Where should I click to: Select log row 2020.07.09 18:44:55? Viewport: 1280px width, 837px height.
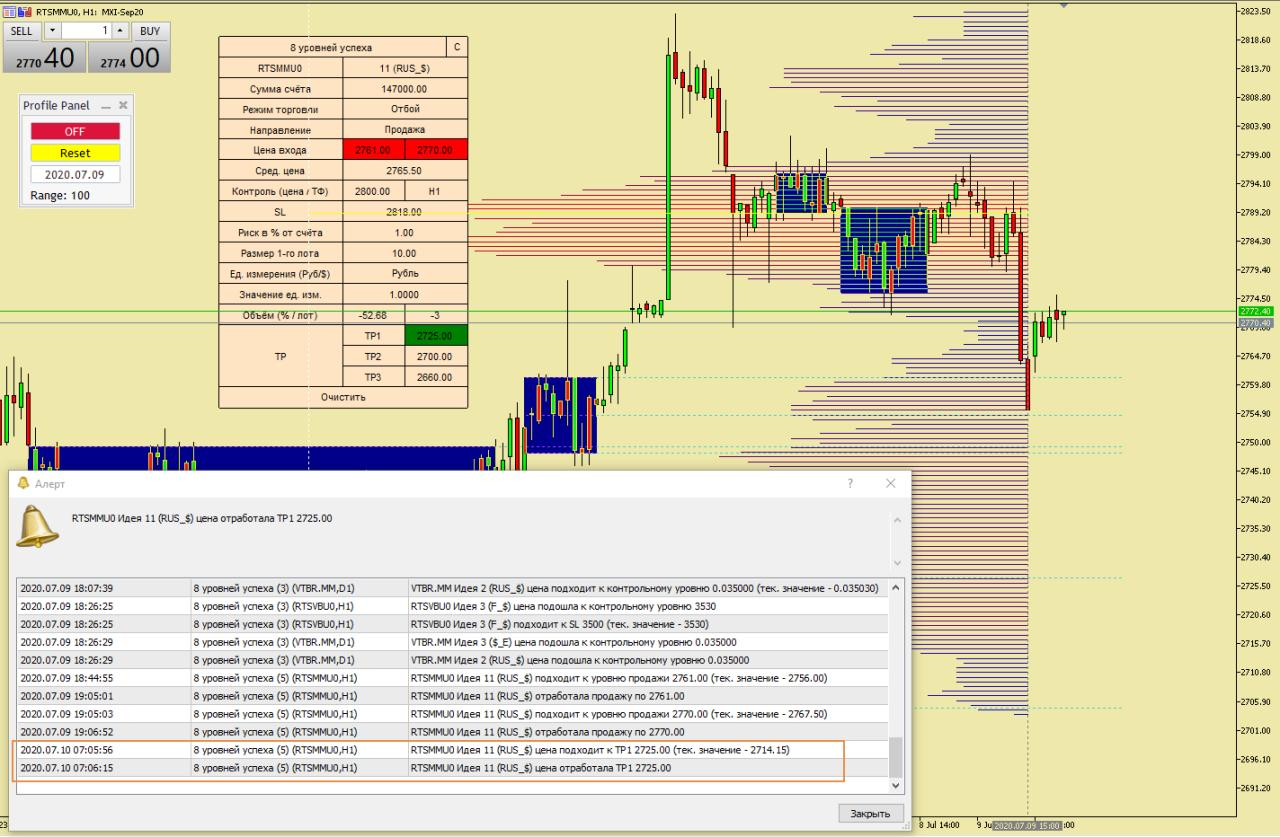tap(453, 678)
